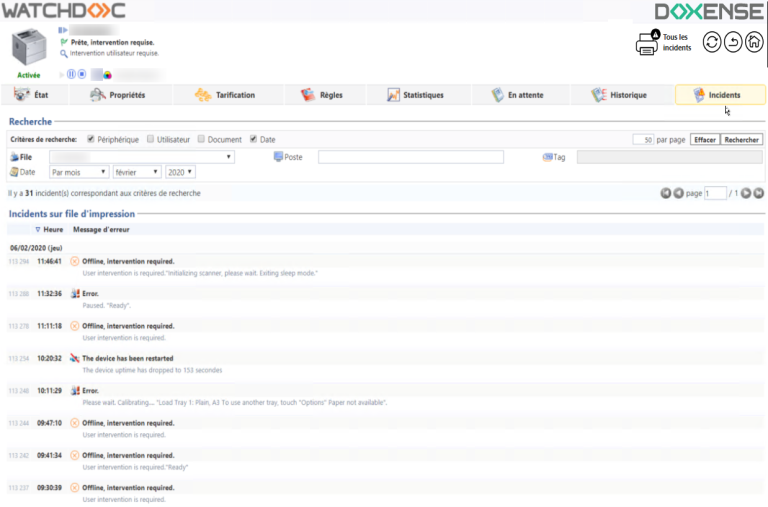Open the Par mois date range dropdown
The image size is (768, 507).
pos(79,172)
